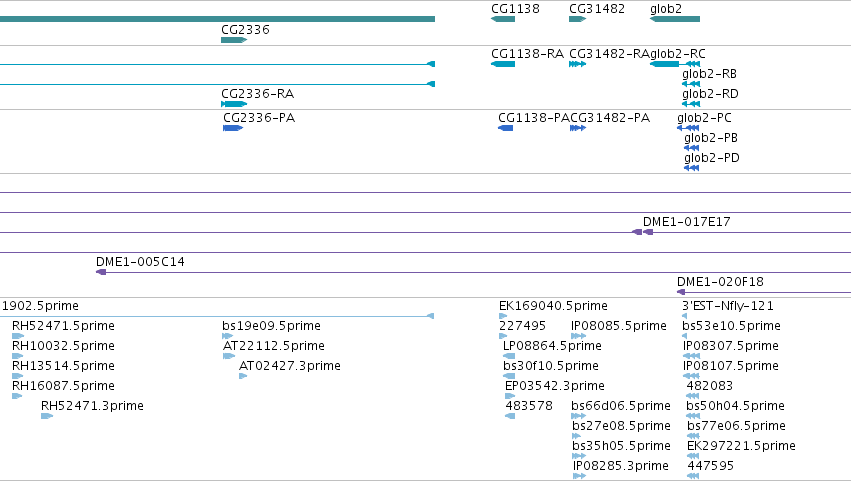Select the CG31482 gene arrow
The image size is (851, 481).
click(577, 19)
